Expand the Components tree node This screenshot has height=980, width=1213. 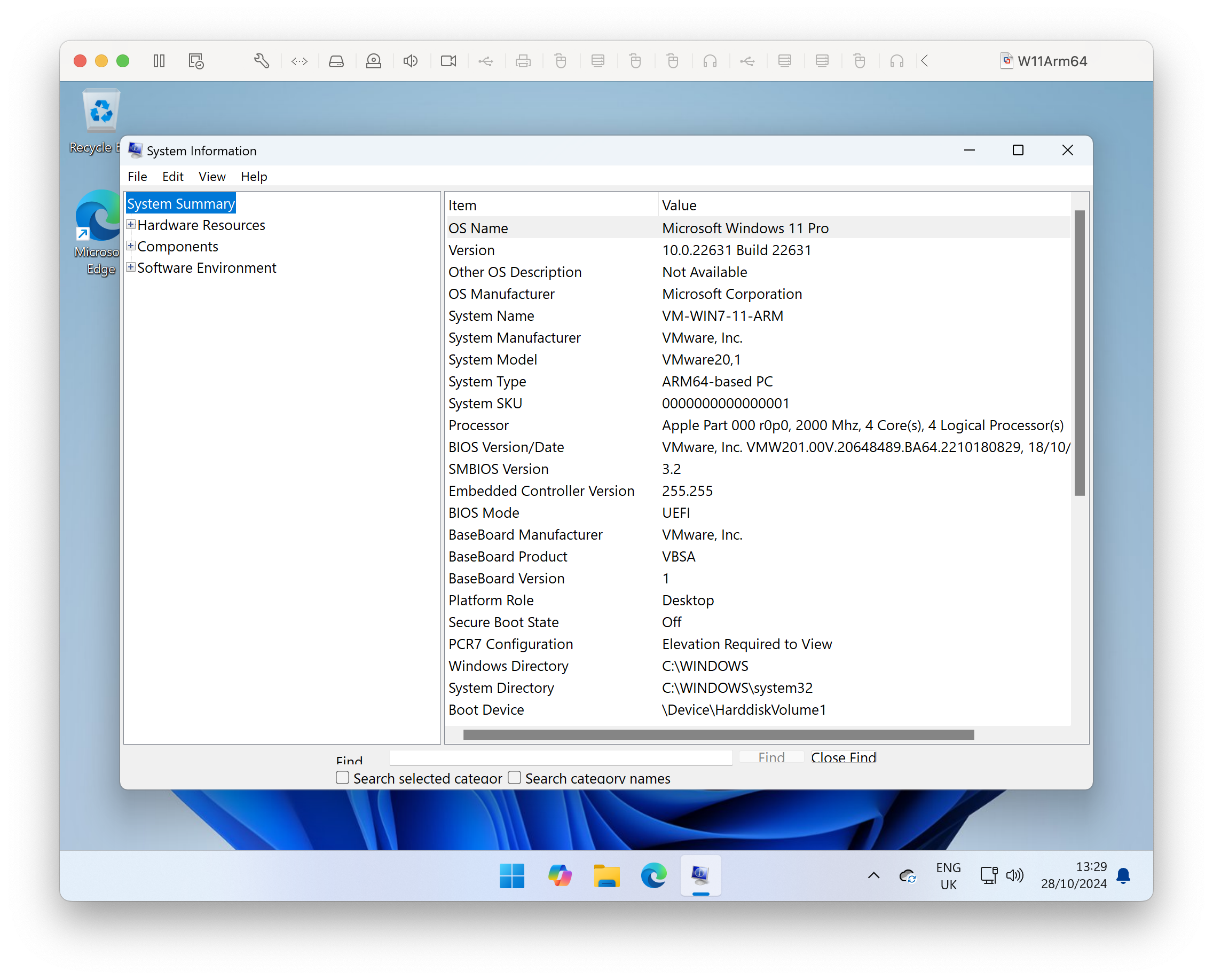[130, 246]
